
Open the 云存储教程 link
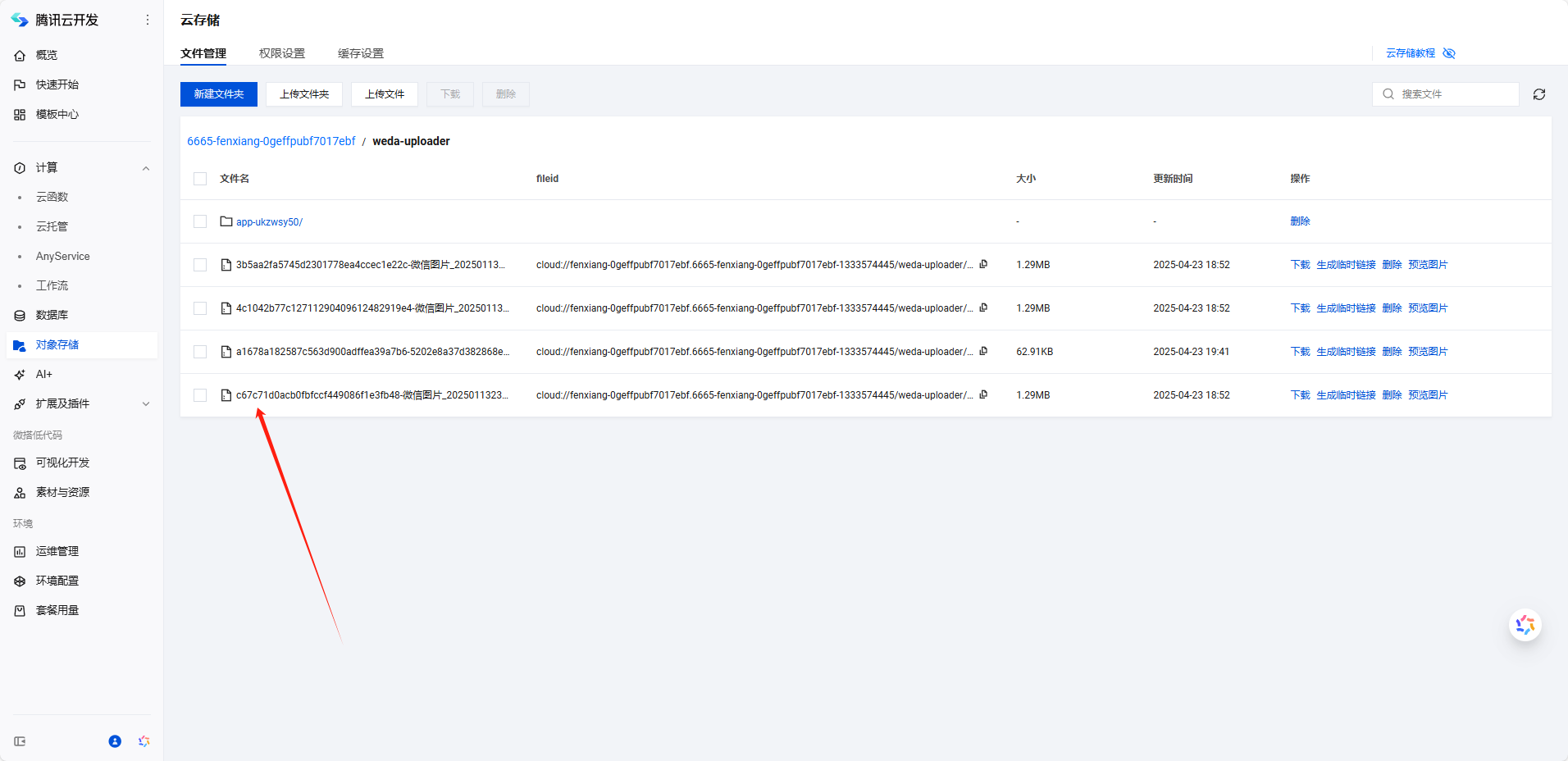pos(1411,53)
